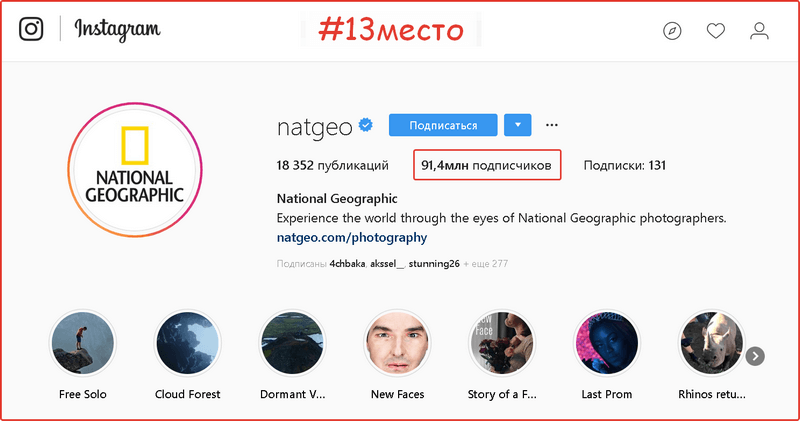Open the Dormant V... highlight
Screen dimensions: 800x421
(292, 343)
